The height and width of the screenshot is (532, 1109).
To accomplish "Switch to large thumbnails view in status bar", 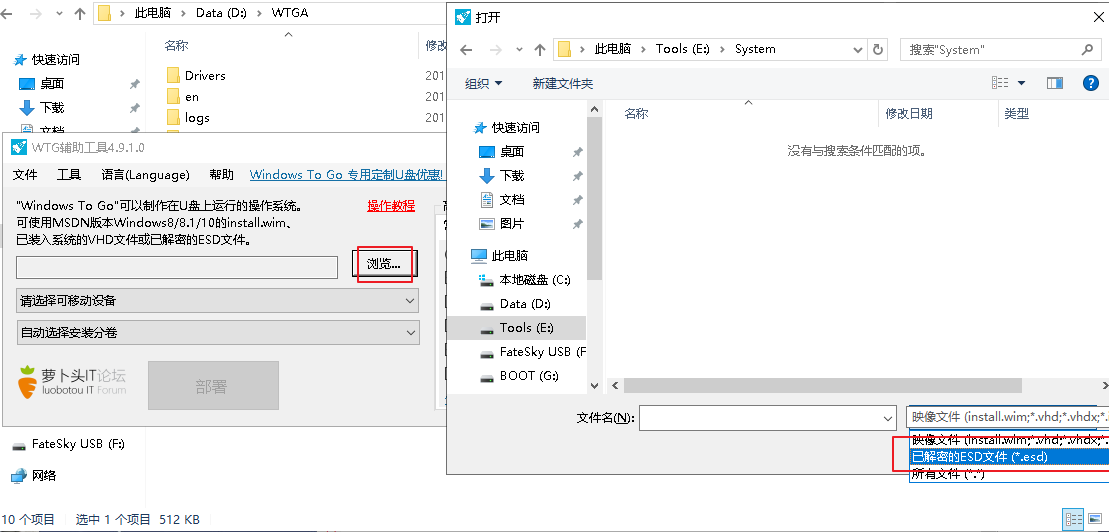I will click(x=1093, y=519).
